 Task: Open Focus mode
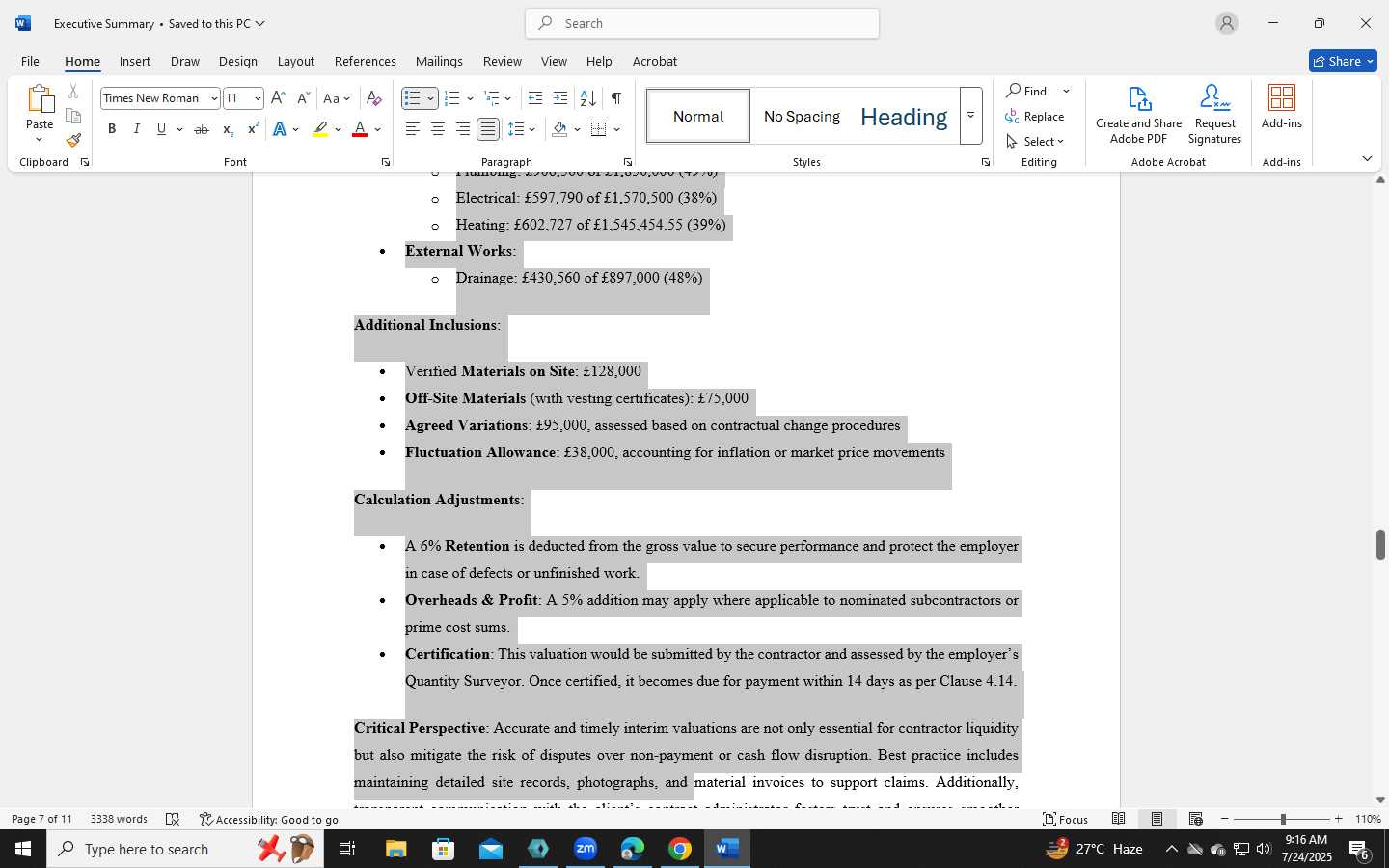tap(1066, 819)
